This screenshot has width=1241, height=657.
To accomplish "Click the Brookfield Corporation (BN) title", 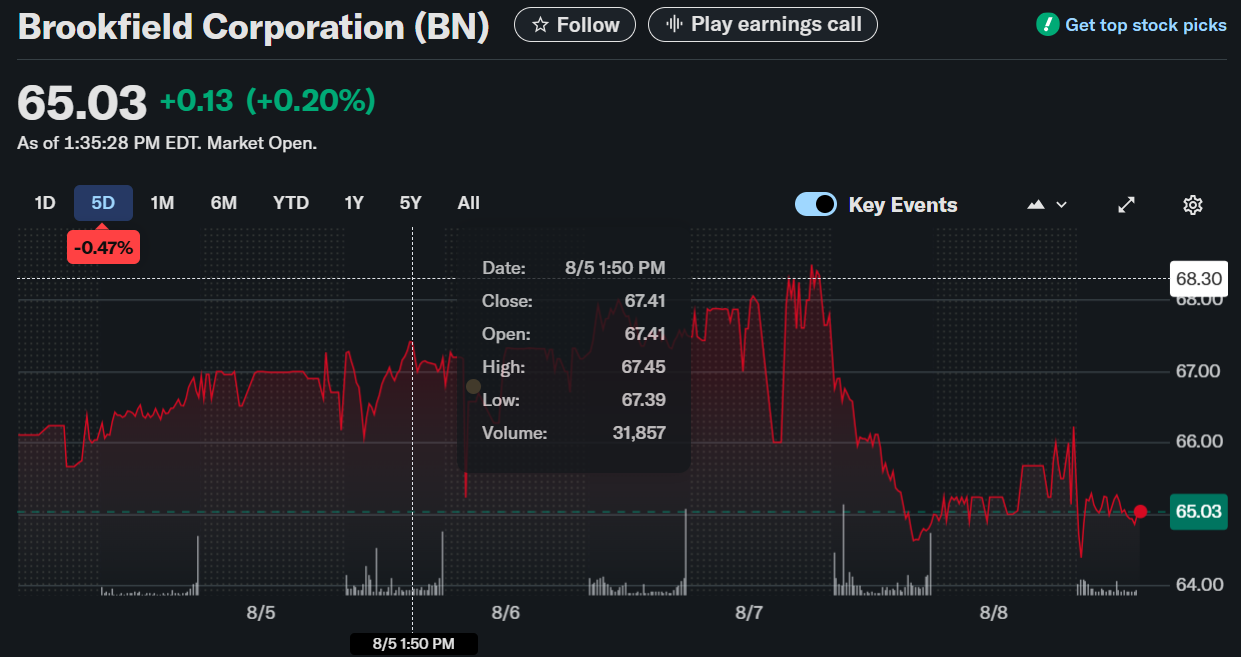I will 254,27.
